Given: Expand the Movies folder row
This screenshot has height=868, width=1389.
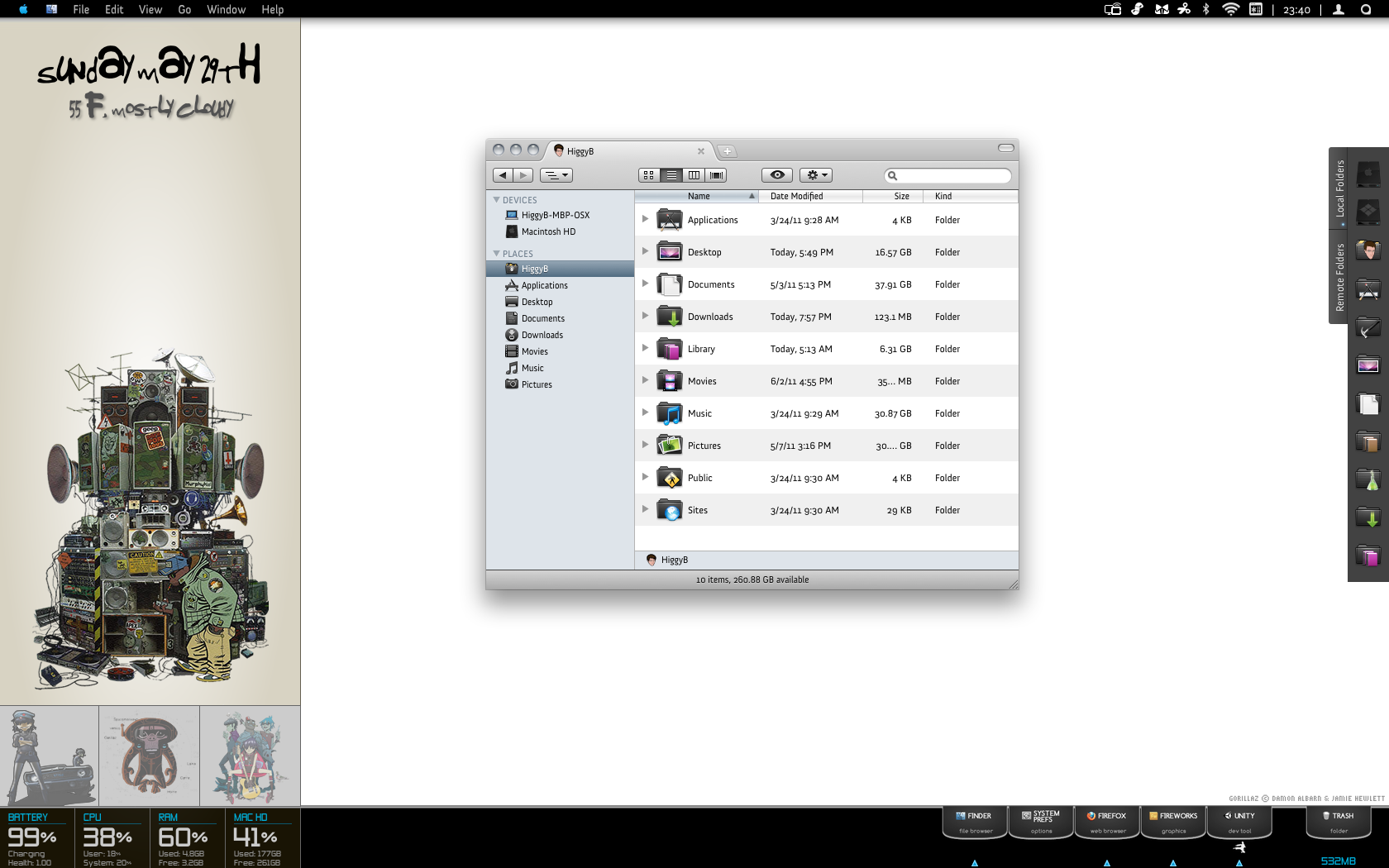Looking at the screenshot, I should pos(646,380).
